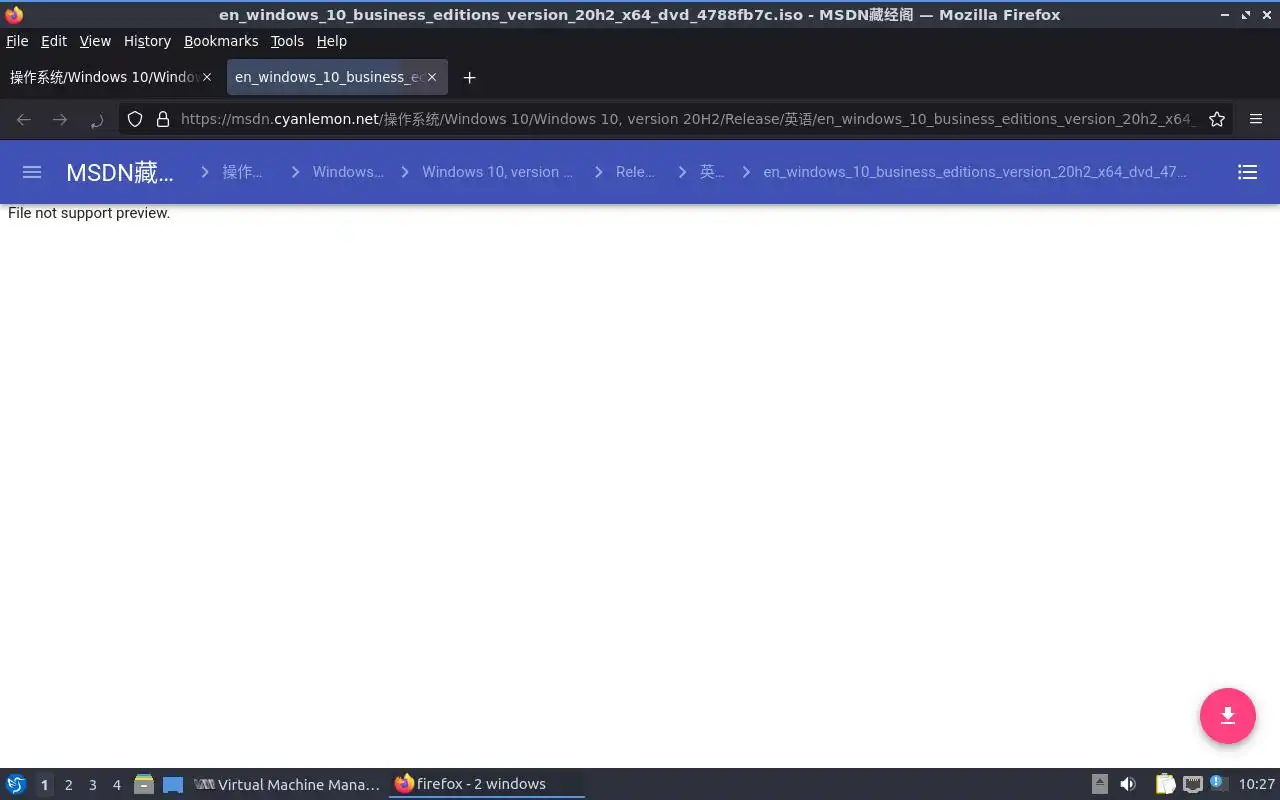Reload the current page
The height and width of the screenshot is (800, 1280).
coord(96,119)
